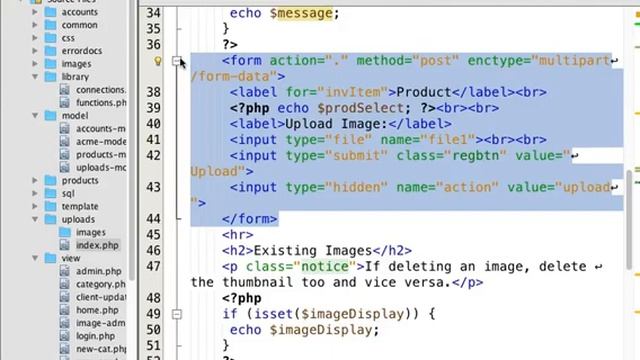The width and height of the screenshot is (640, 360).
Task: Click the home.php file icon
Action: [x=64, y=310]
